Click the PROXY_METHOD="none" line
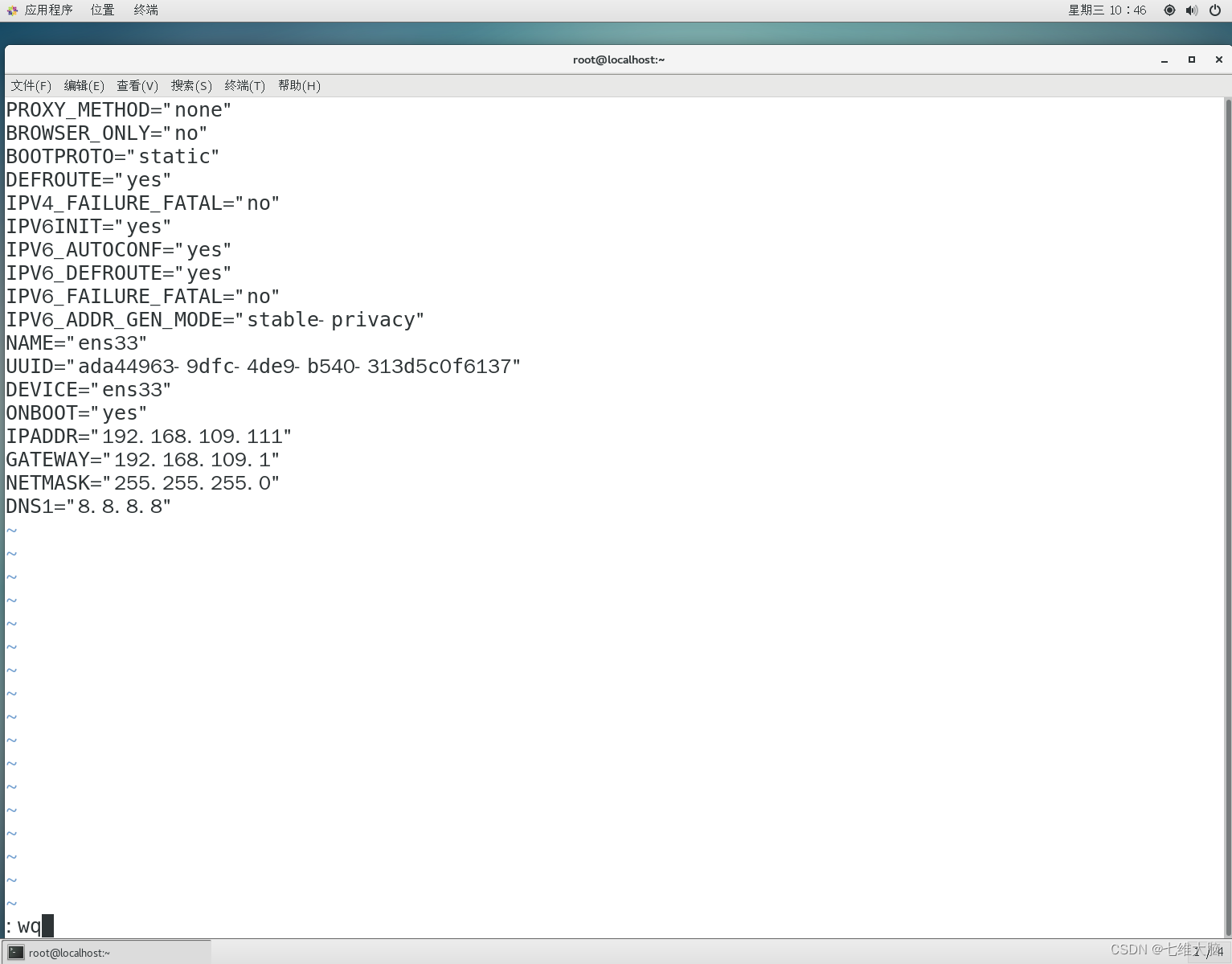This screenshot has height=964, width=1232. click(118, 110)
